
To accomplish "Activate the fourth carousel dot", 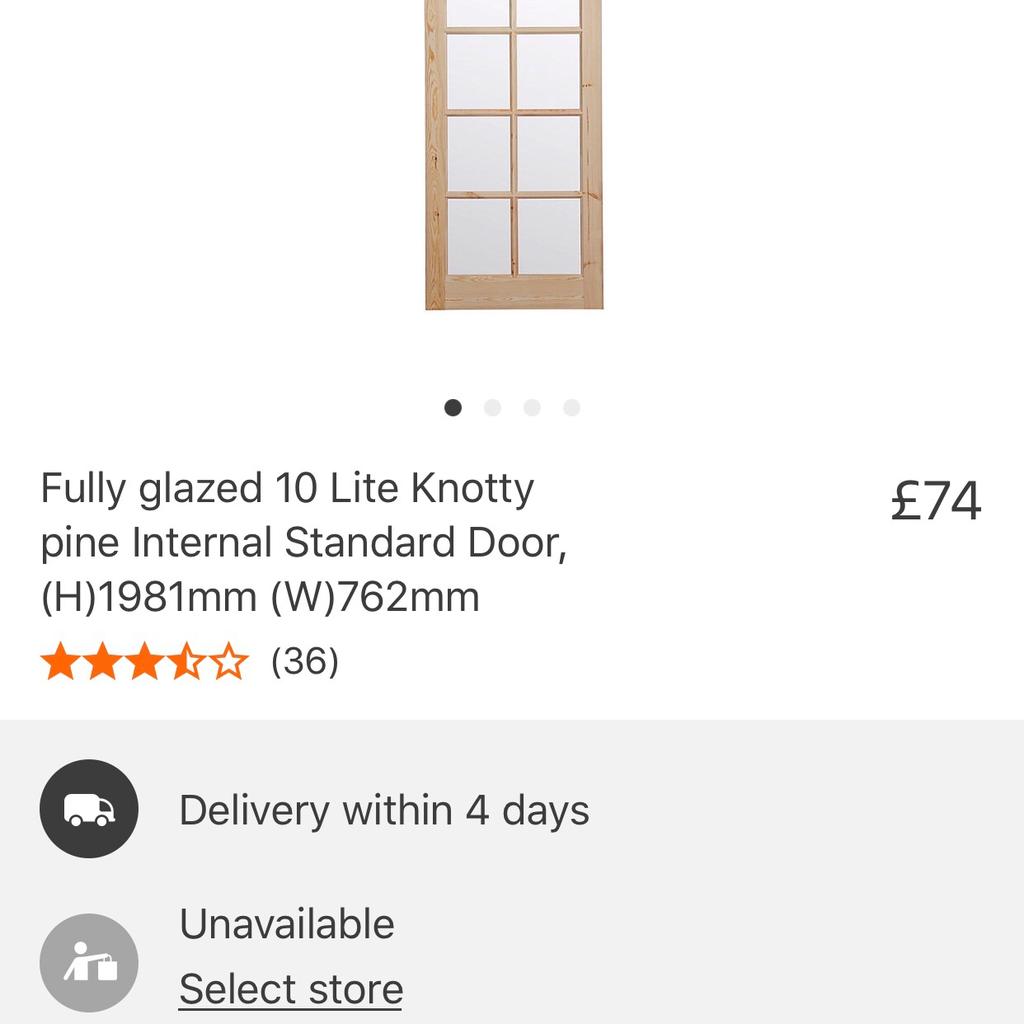I will coord(570,408).
